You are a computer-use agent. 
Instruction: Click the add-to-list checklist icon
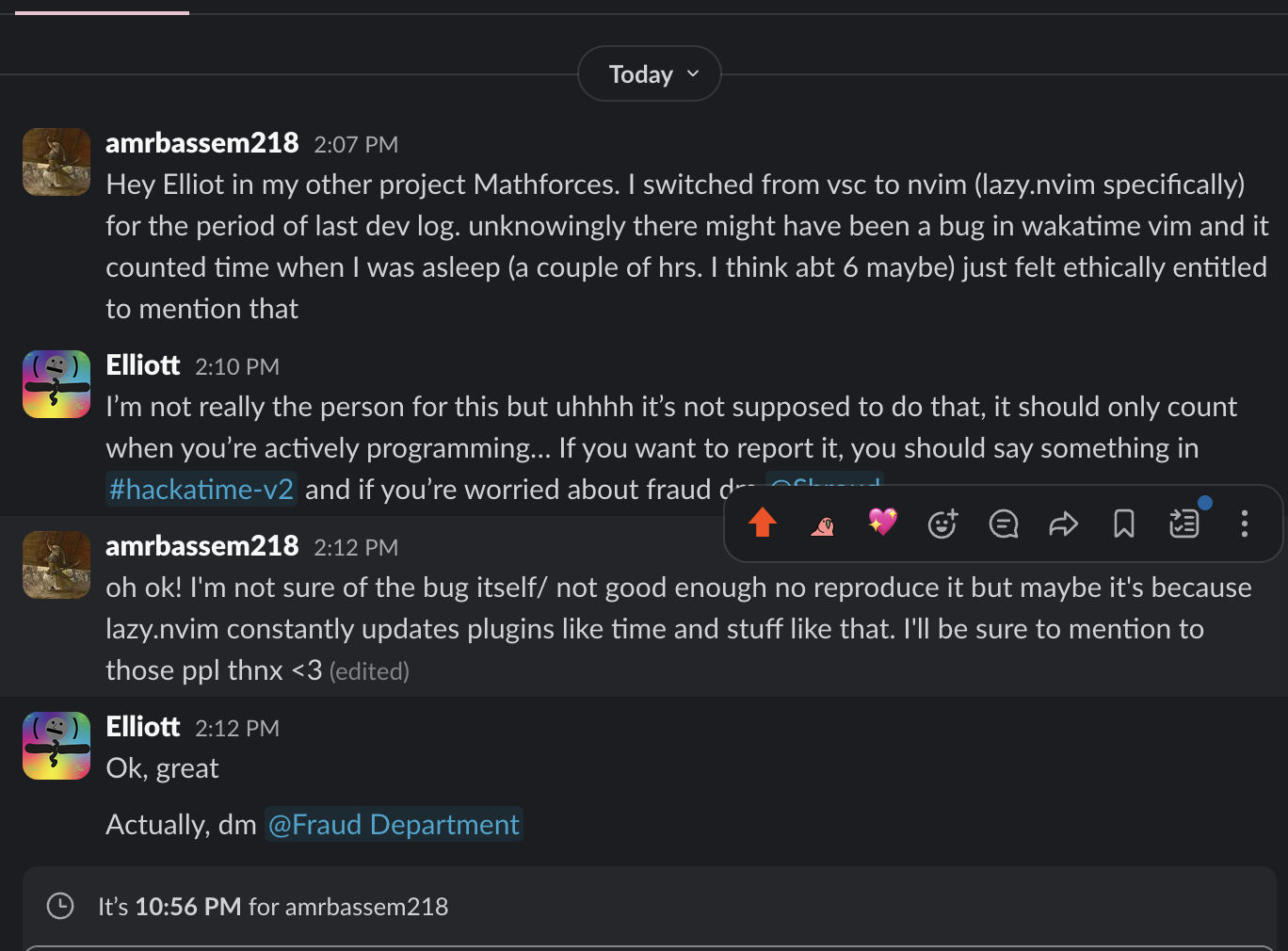coord(1183,524)
